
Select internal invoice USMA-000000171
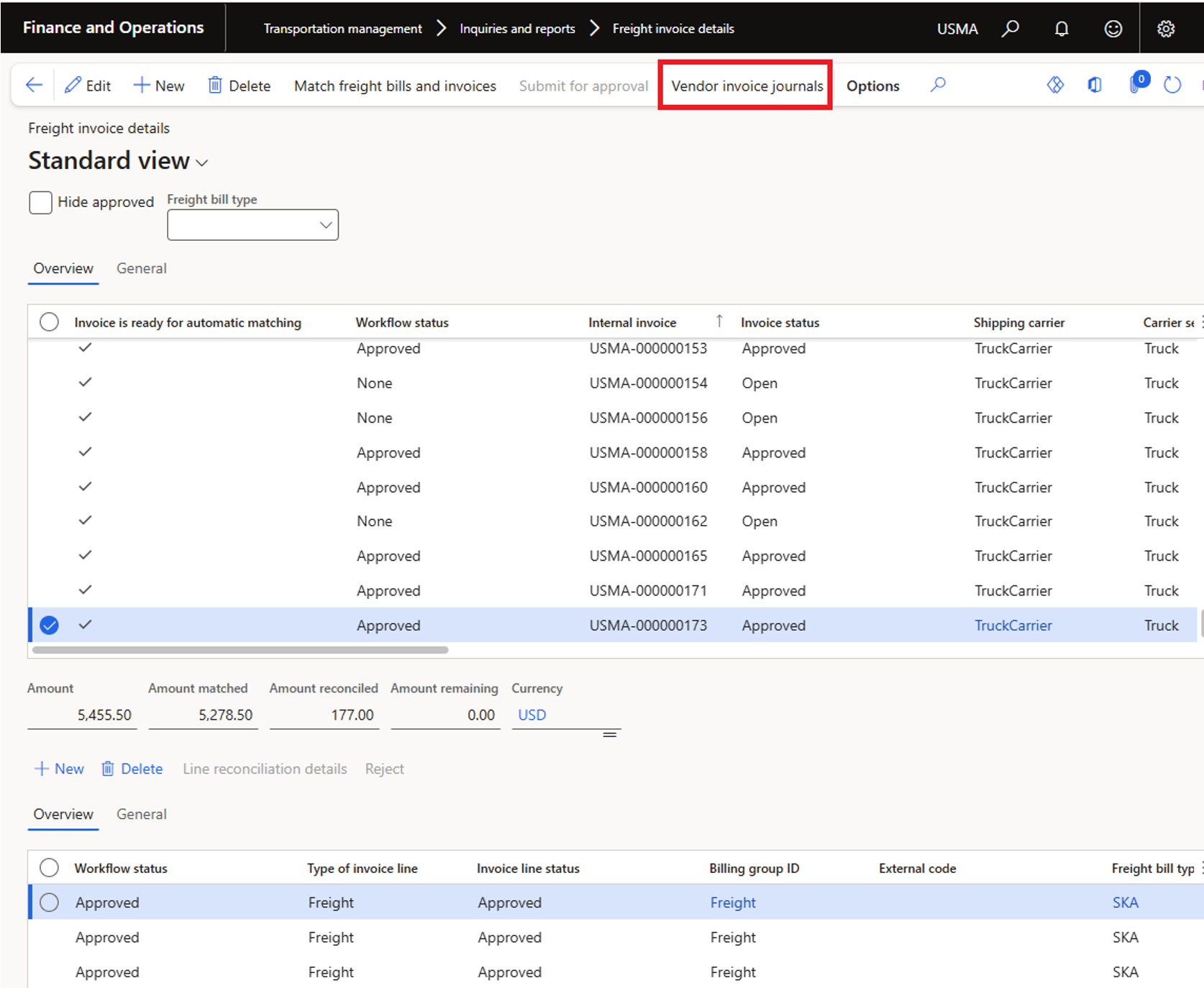648,590
